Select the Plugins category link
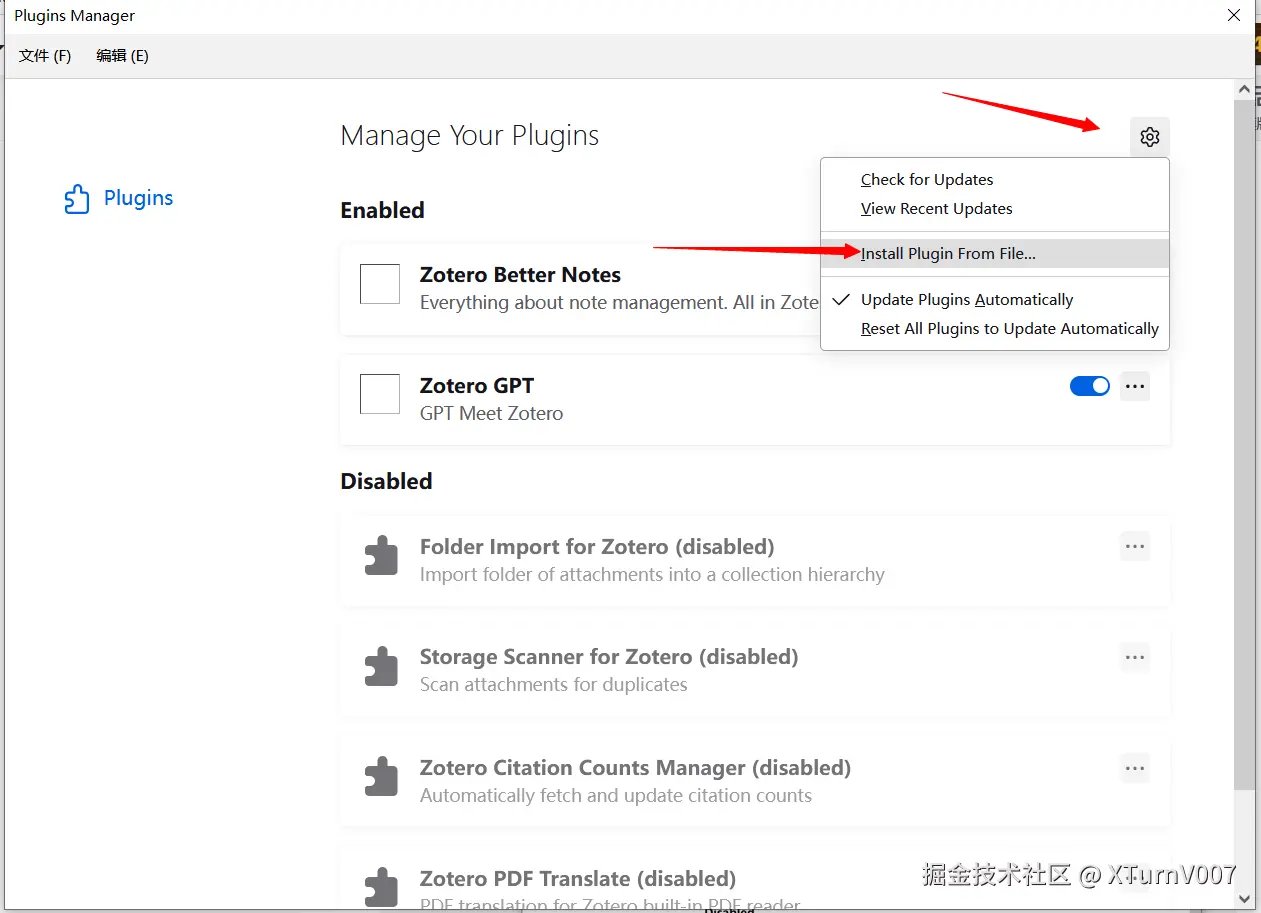Viewport: 1261px width, 913px height. [119, 198]
